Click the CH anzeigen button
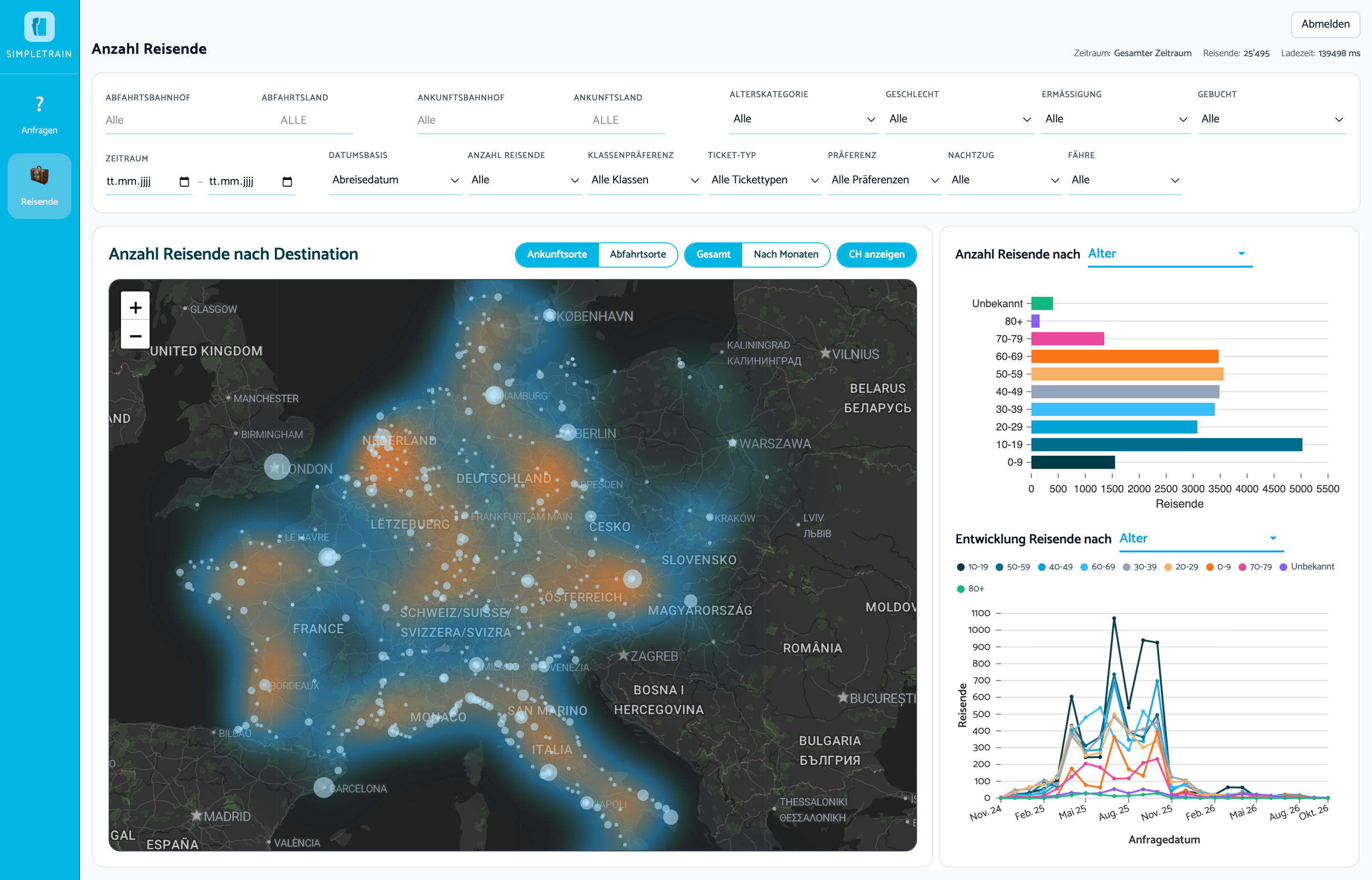1372x880 pixels. [877, 254]
